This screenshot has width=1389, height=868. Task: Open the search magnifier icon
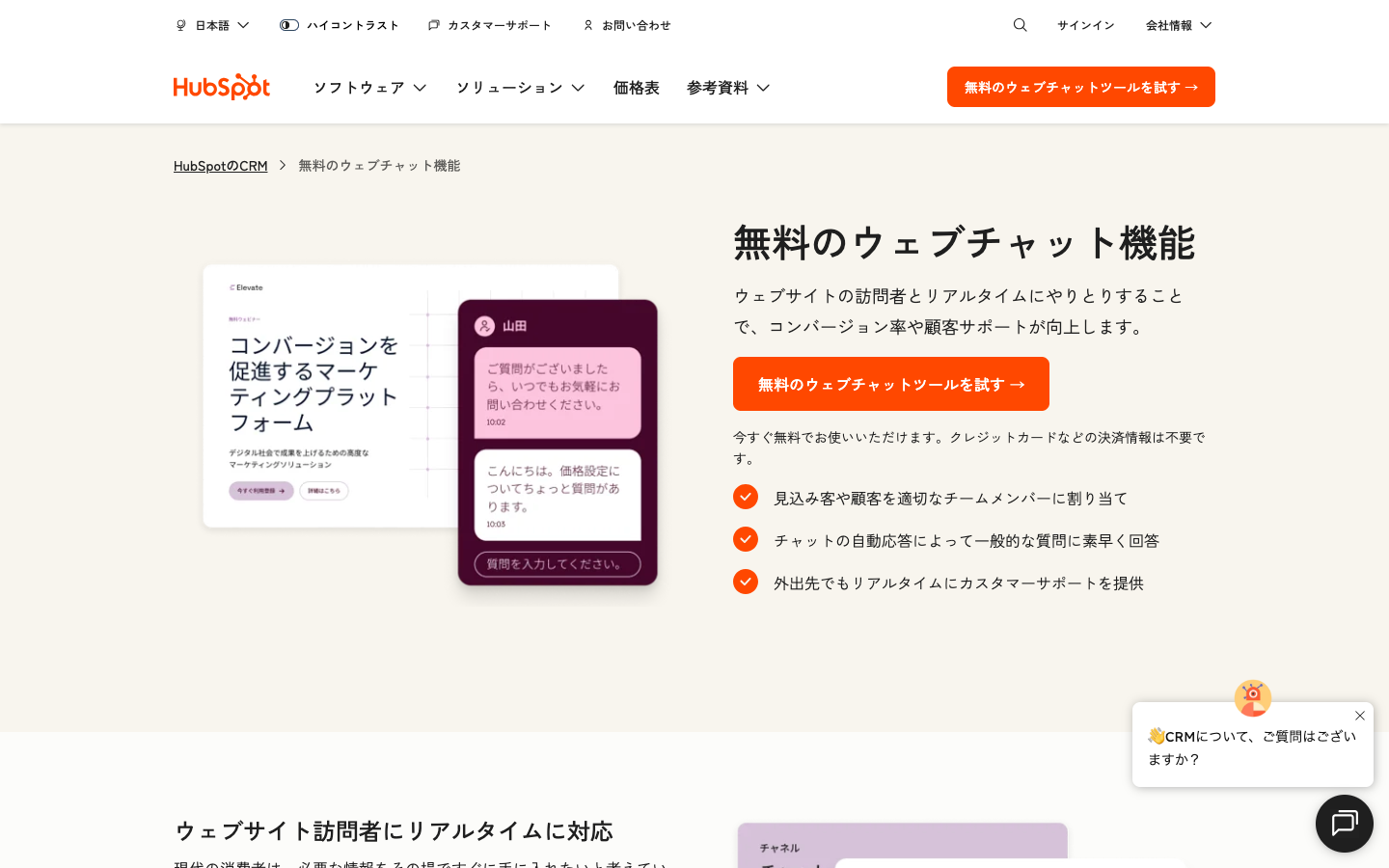coord(1020,25)
